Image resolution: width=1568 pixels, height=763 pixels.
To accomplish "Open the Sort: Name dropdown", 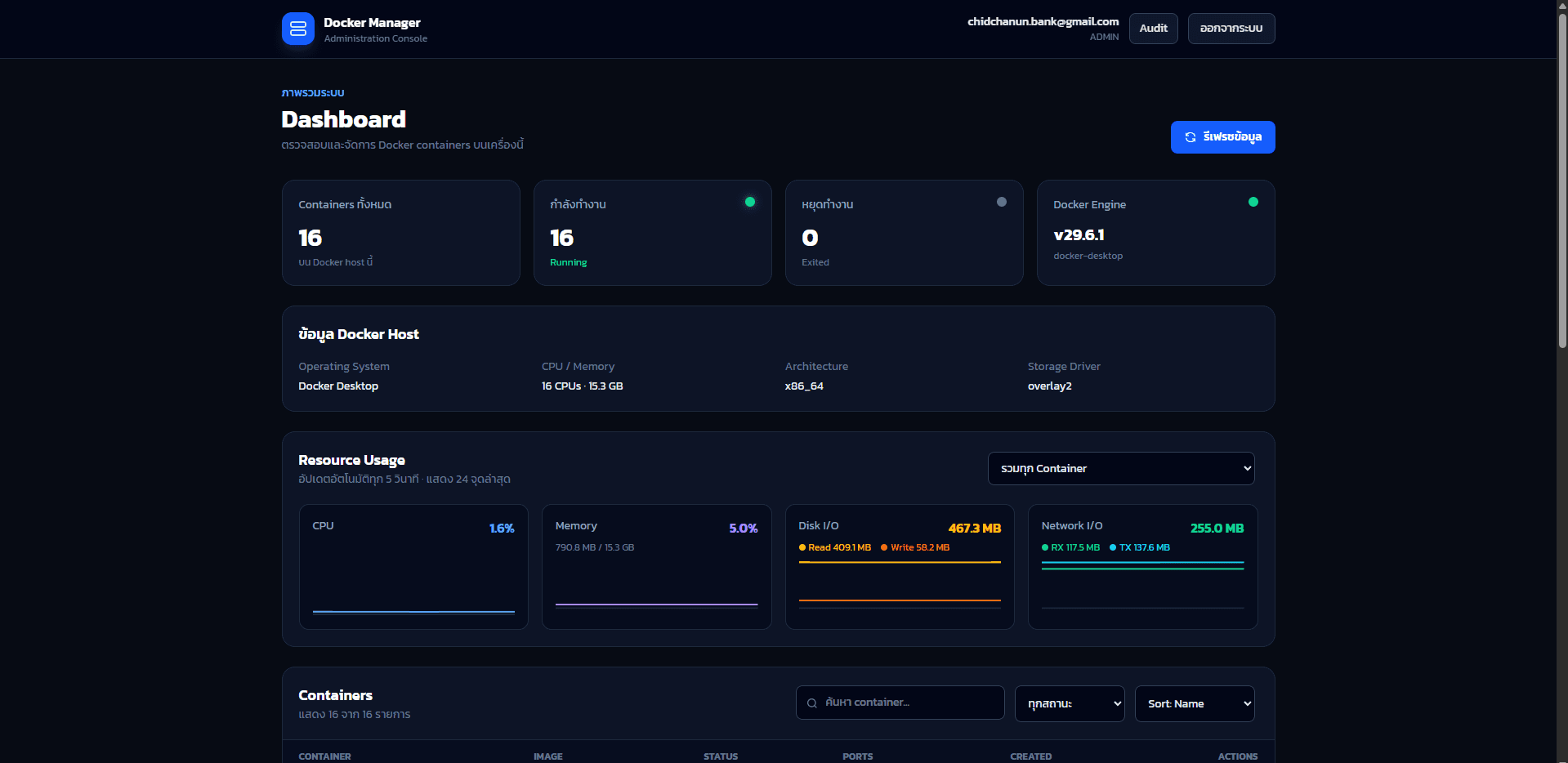I will point(1195,704).
